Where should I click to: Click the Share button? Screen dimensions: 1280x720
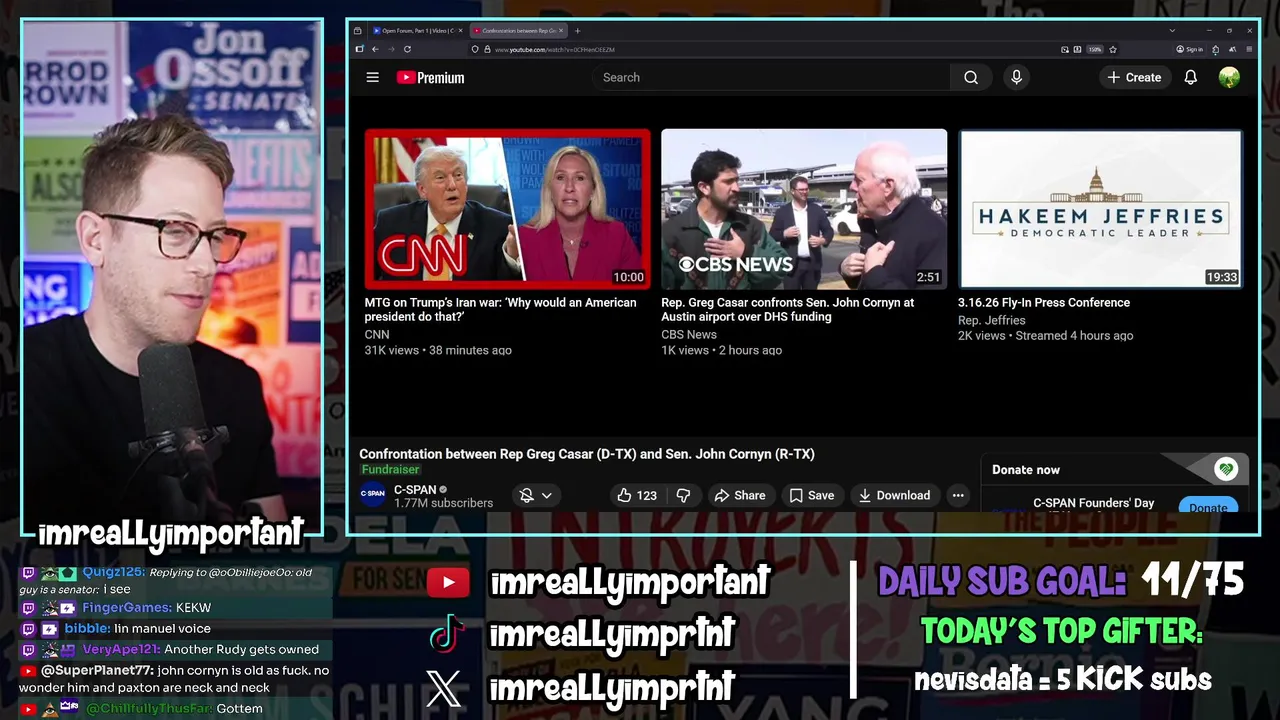pyautogui.click(x=739, y=495)
